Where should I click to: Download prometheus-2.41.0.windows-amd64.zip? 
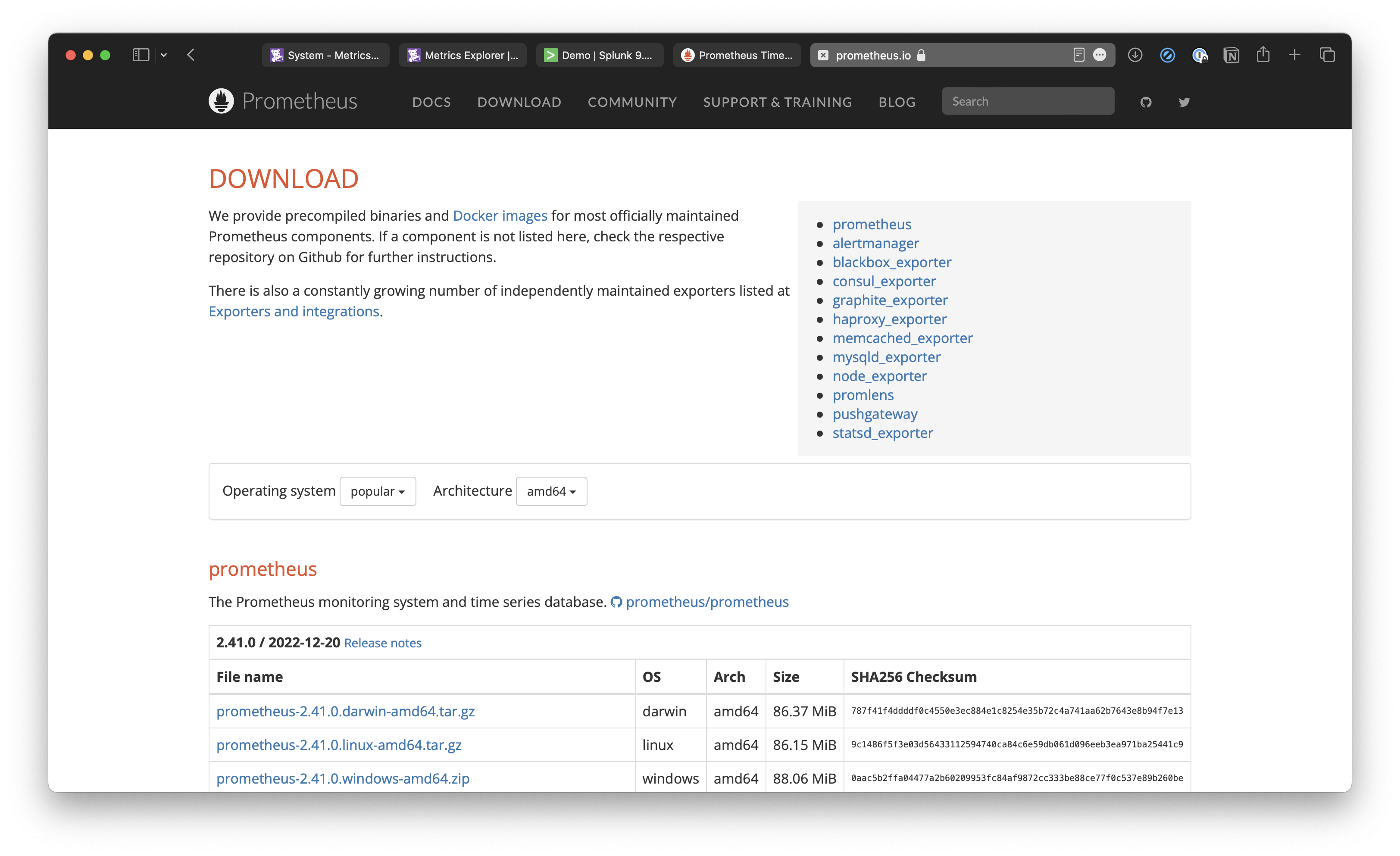343,778
